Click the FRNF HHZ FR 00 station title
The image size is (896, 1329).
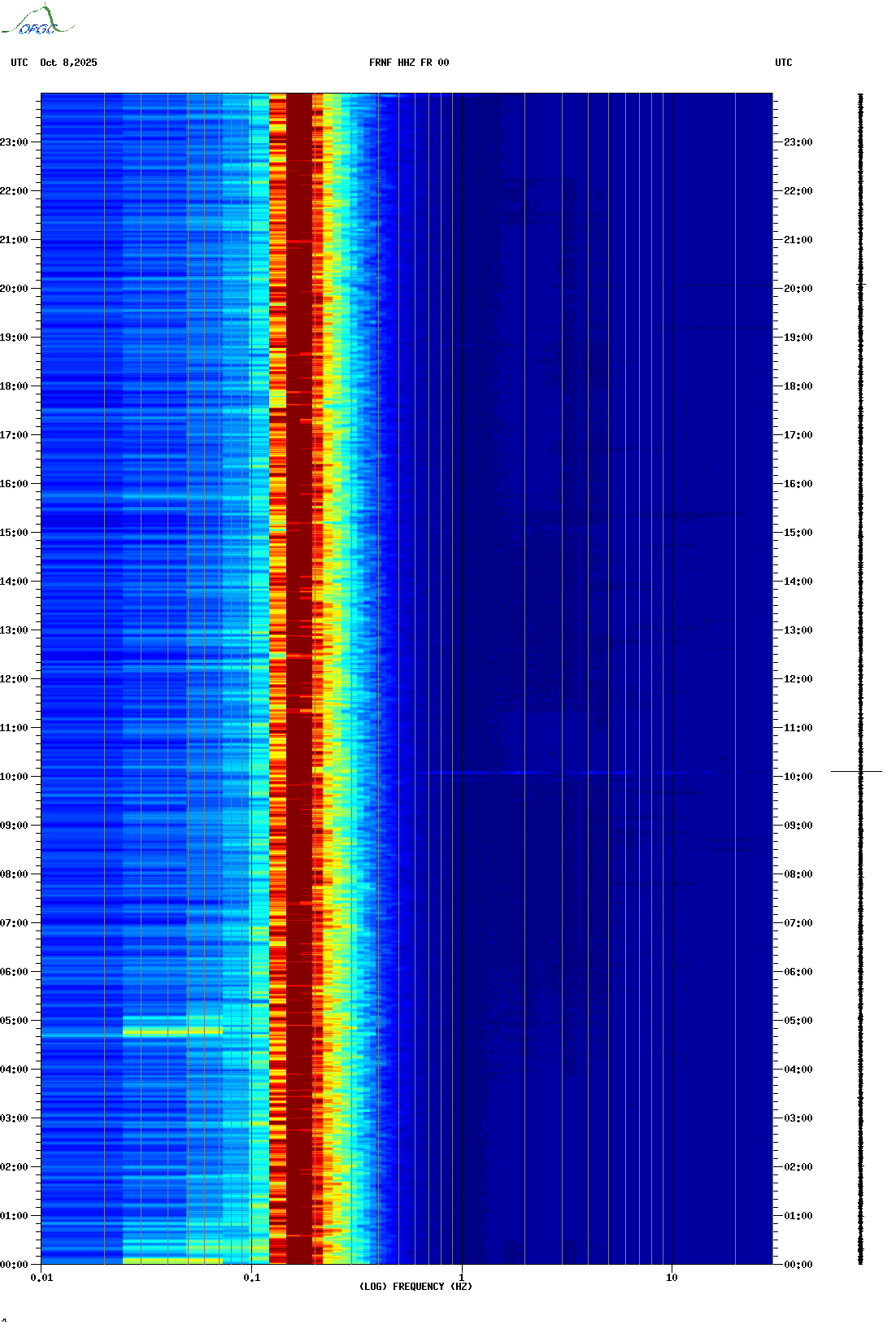pos(408,63)
